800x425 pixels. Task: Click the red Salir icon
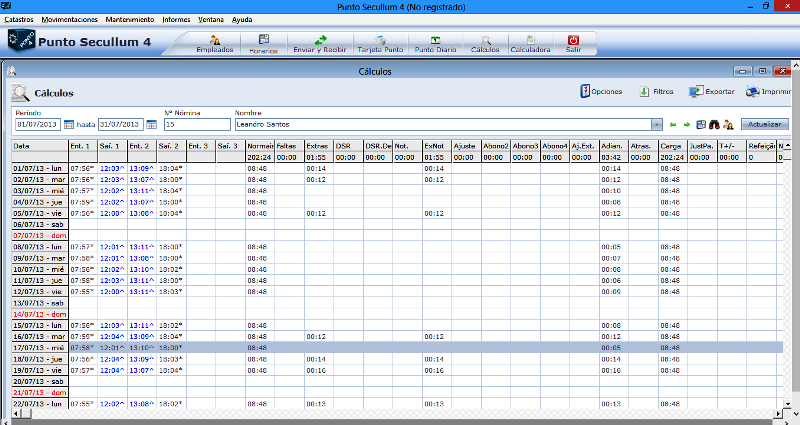pos(573,42)
